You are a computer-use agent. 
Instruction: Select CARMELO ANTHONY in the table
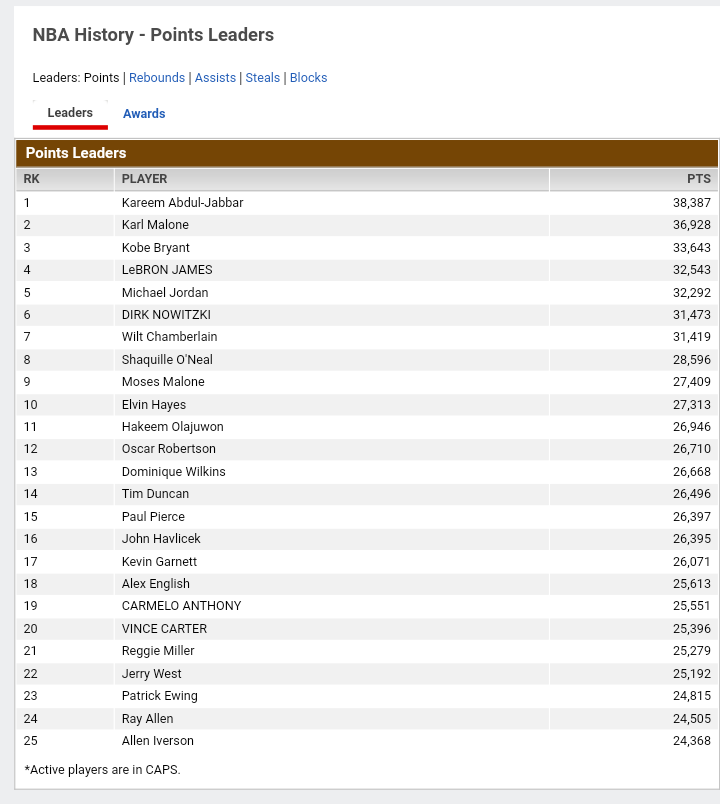coord(181,606)
